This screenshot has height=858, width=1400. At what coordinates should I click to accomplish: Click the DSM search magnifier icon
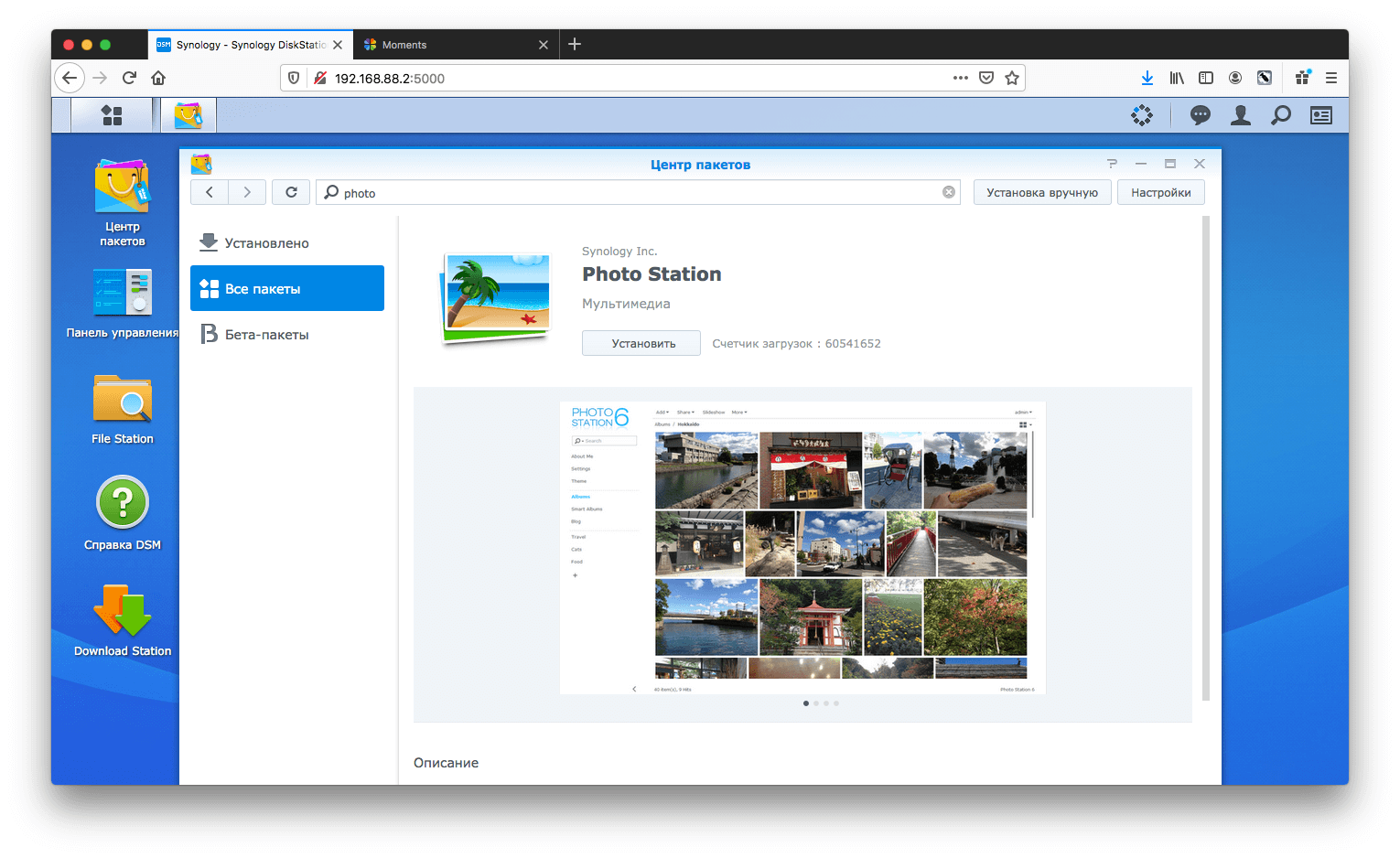point(1281,115)
